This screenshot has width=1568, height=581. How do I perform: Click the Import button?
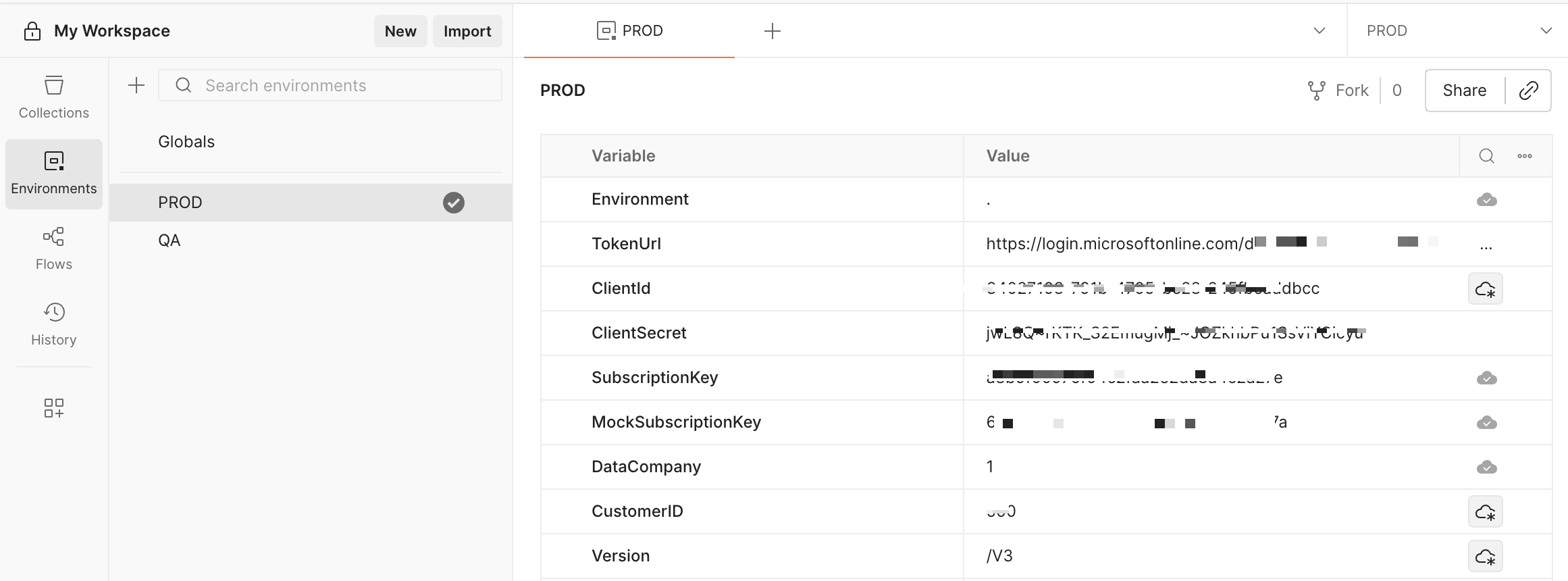(x=467, y=31)
